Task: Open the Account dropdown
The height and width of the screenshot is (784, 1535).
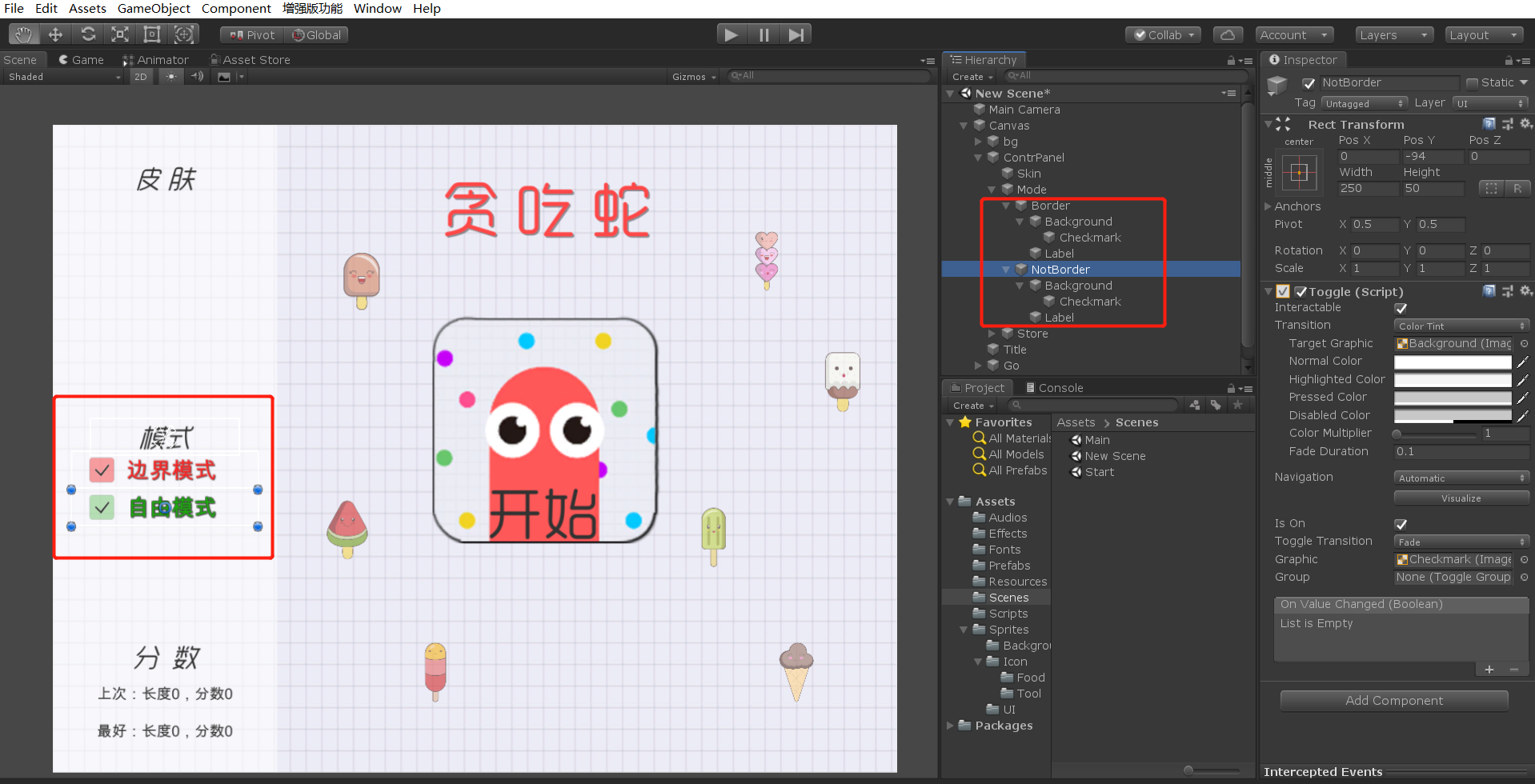Action: (1293, 35)
